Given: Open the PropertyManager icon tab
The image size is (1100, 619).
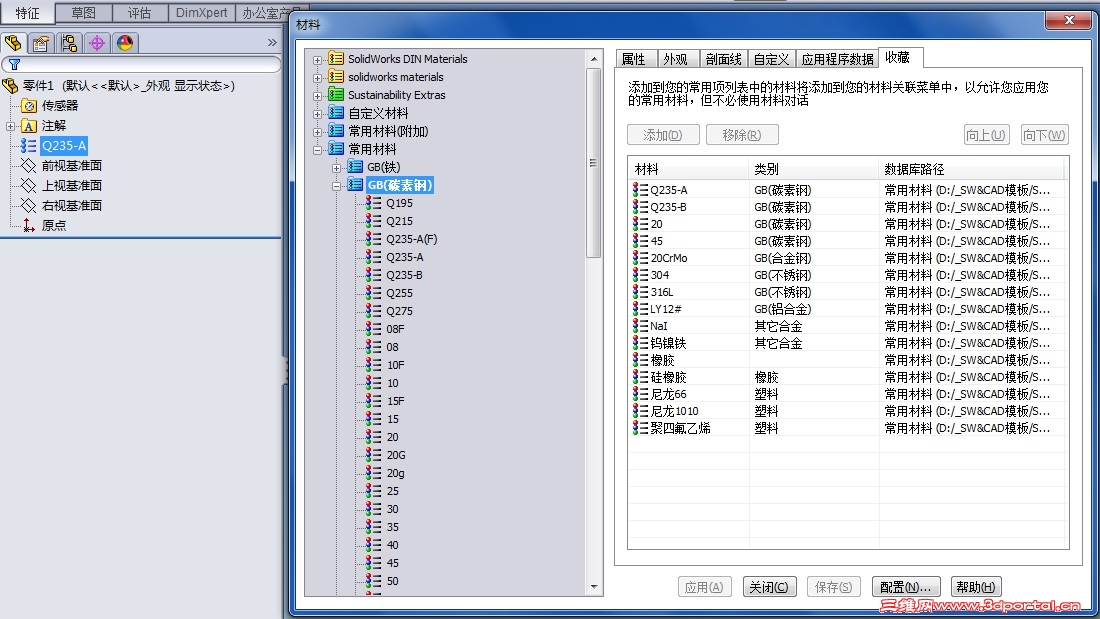Looking at the screenshot, I should [x=41, y=43].
